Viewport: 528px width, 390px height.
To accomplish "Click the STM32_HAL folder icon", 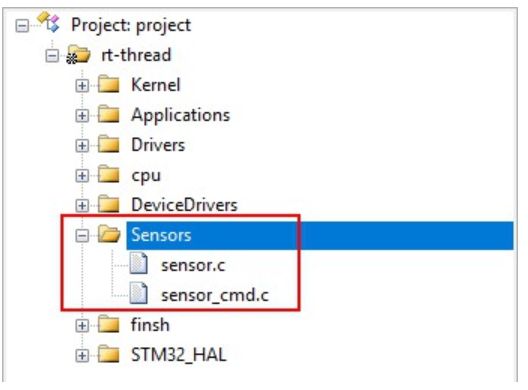I will pos(108,354).
